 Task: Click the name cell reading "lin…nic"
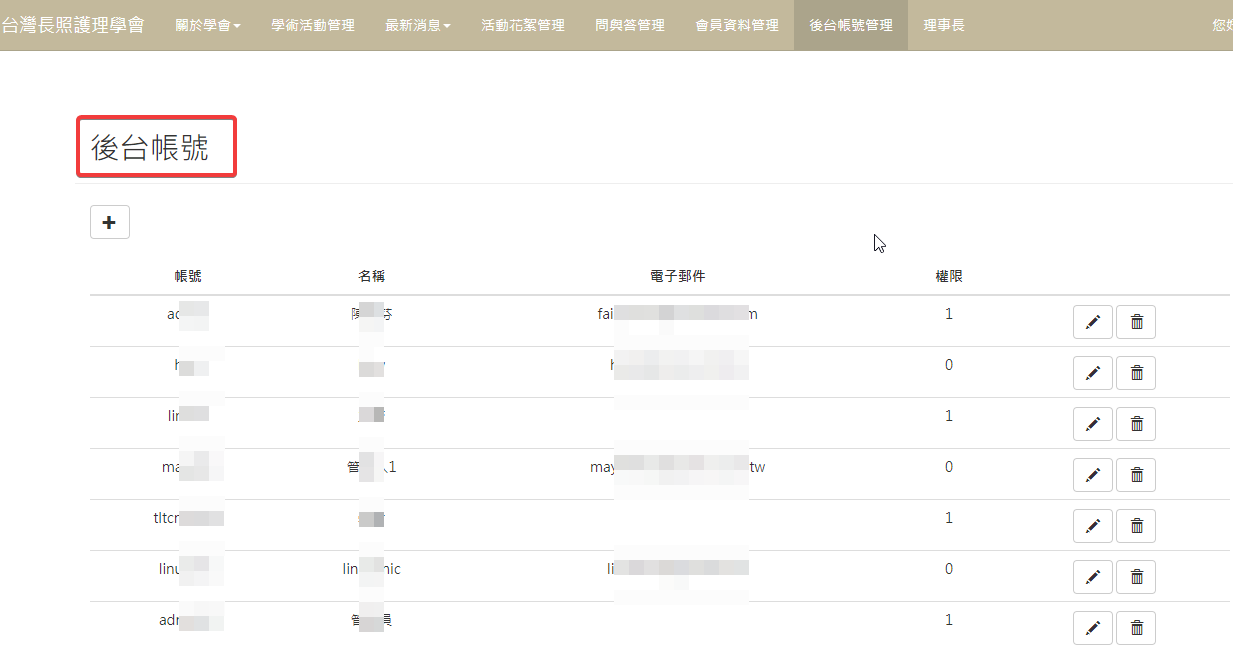tap(372, 569)
